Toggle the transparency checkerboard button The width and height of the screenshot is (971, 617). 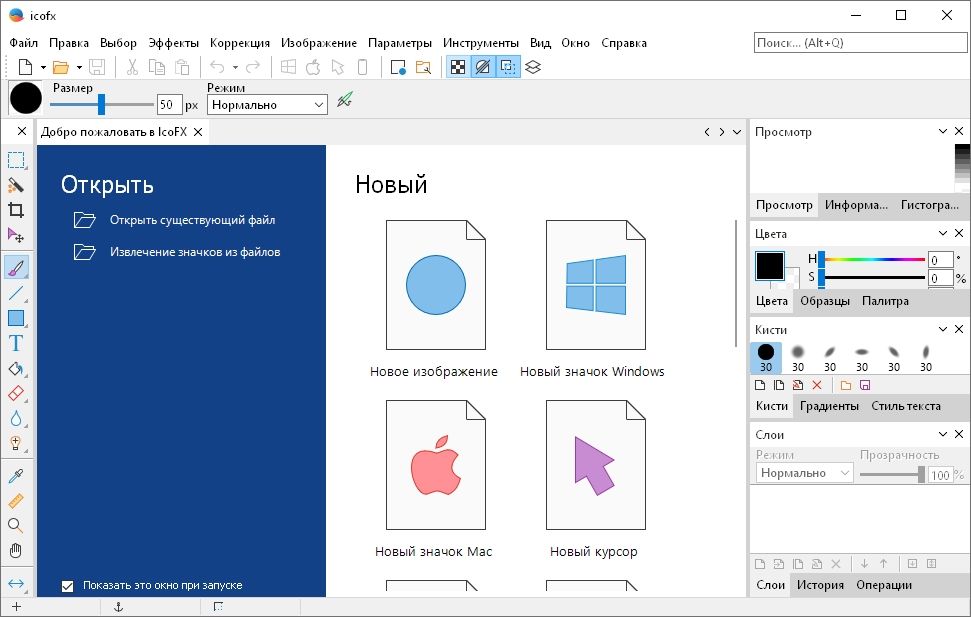pos(458,67)
